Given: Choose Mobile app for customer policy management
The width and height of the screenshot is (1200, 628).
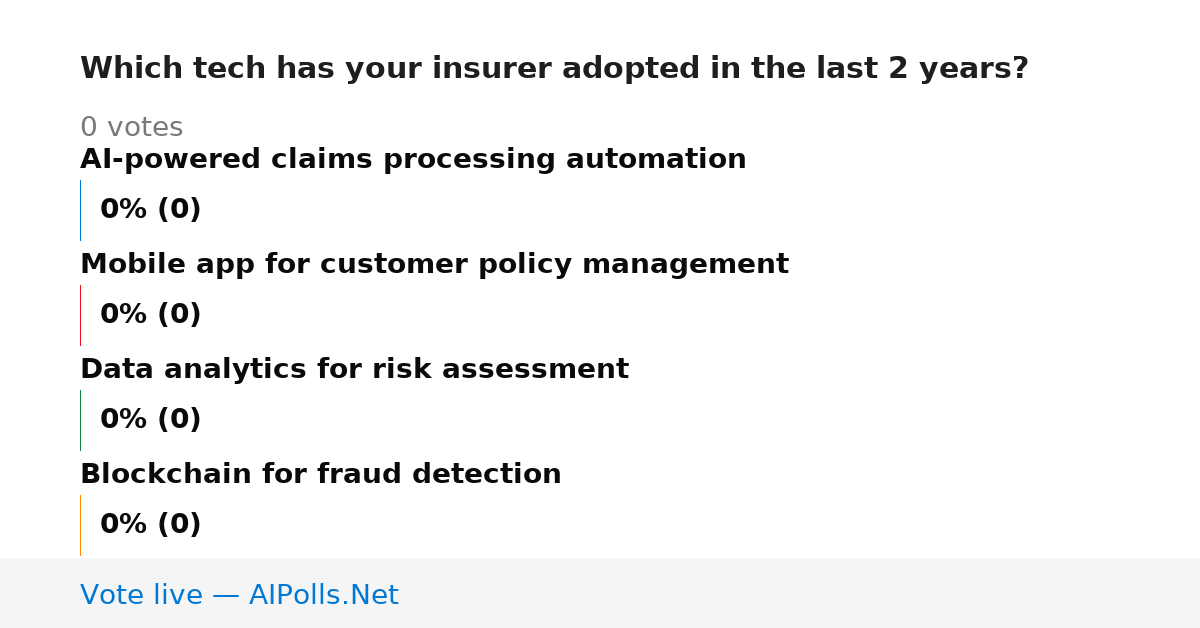Looking at the screenshot, I should click(x=434, y=265).
